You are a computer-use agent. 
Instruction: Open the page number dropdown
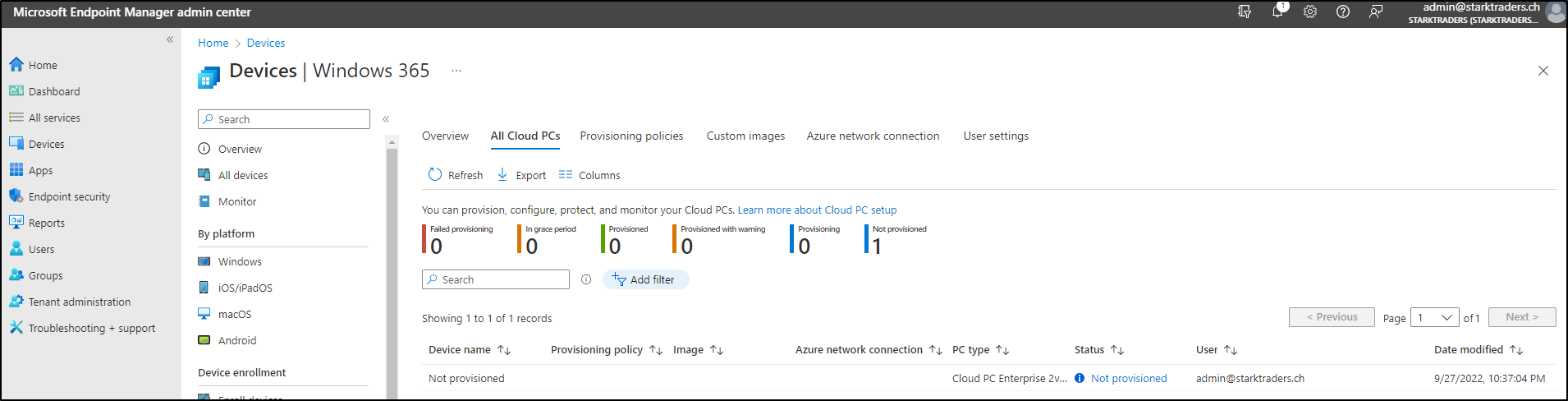(1434, 317)
